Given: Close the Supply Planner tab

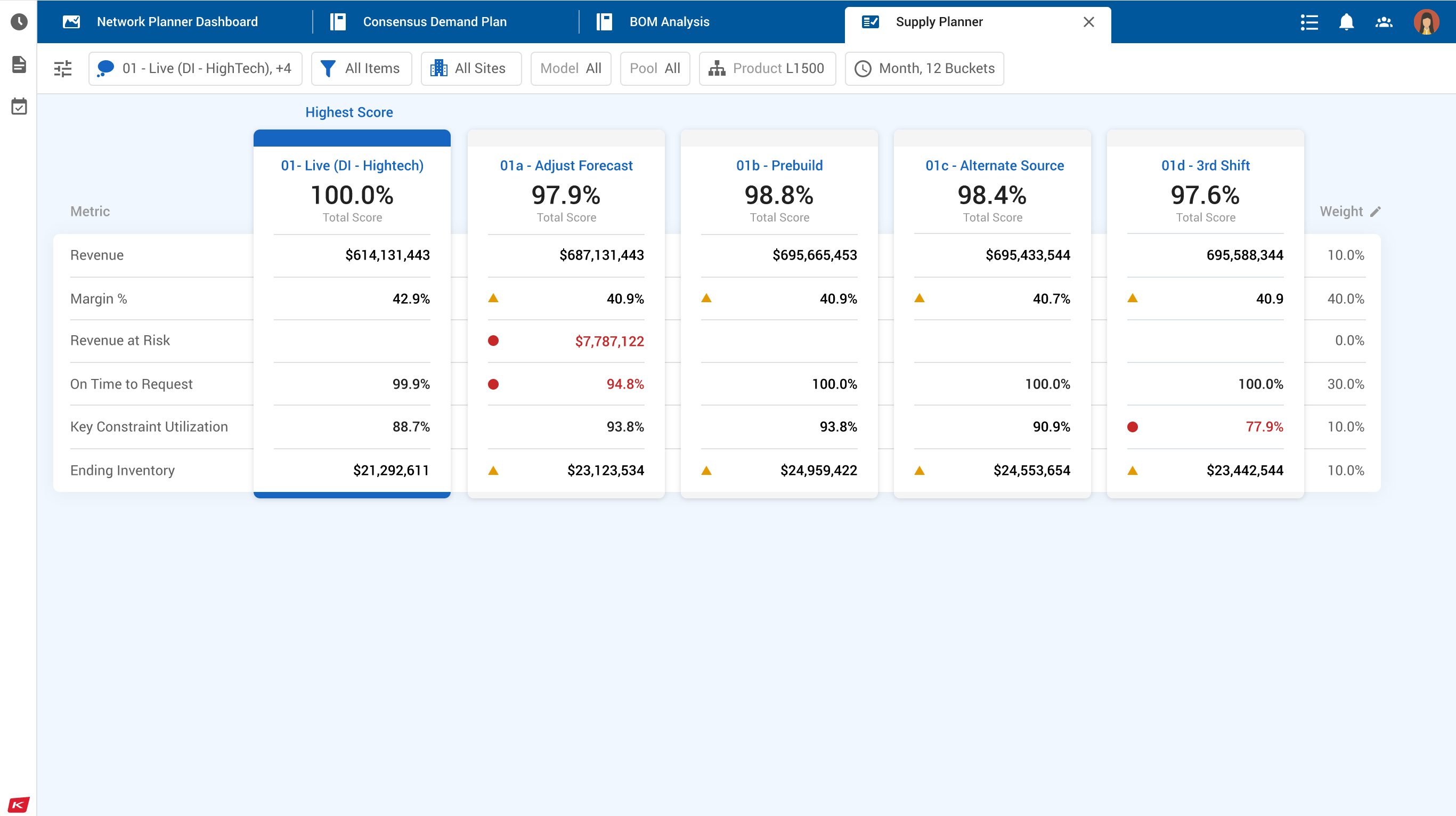Looking at the screenshot, I should (x=1088, y=22).
